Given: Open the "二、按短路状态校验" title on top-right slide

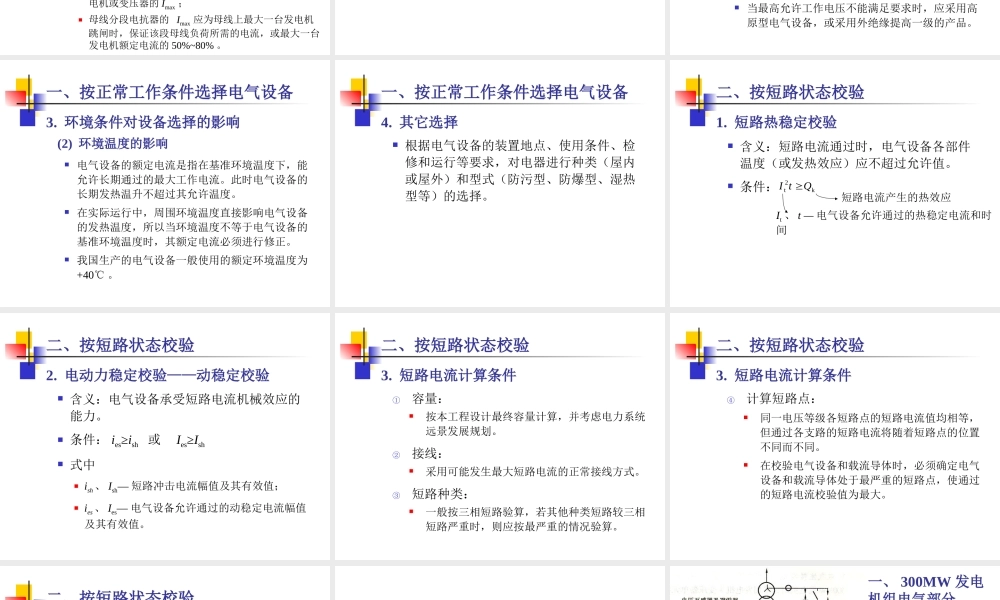Looking at the screenshot, I should [790, 92].
